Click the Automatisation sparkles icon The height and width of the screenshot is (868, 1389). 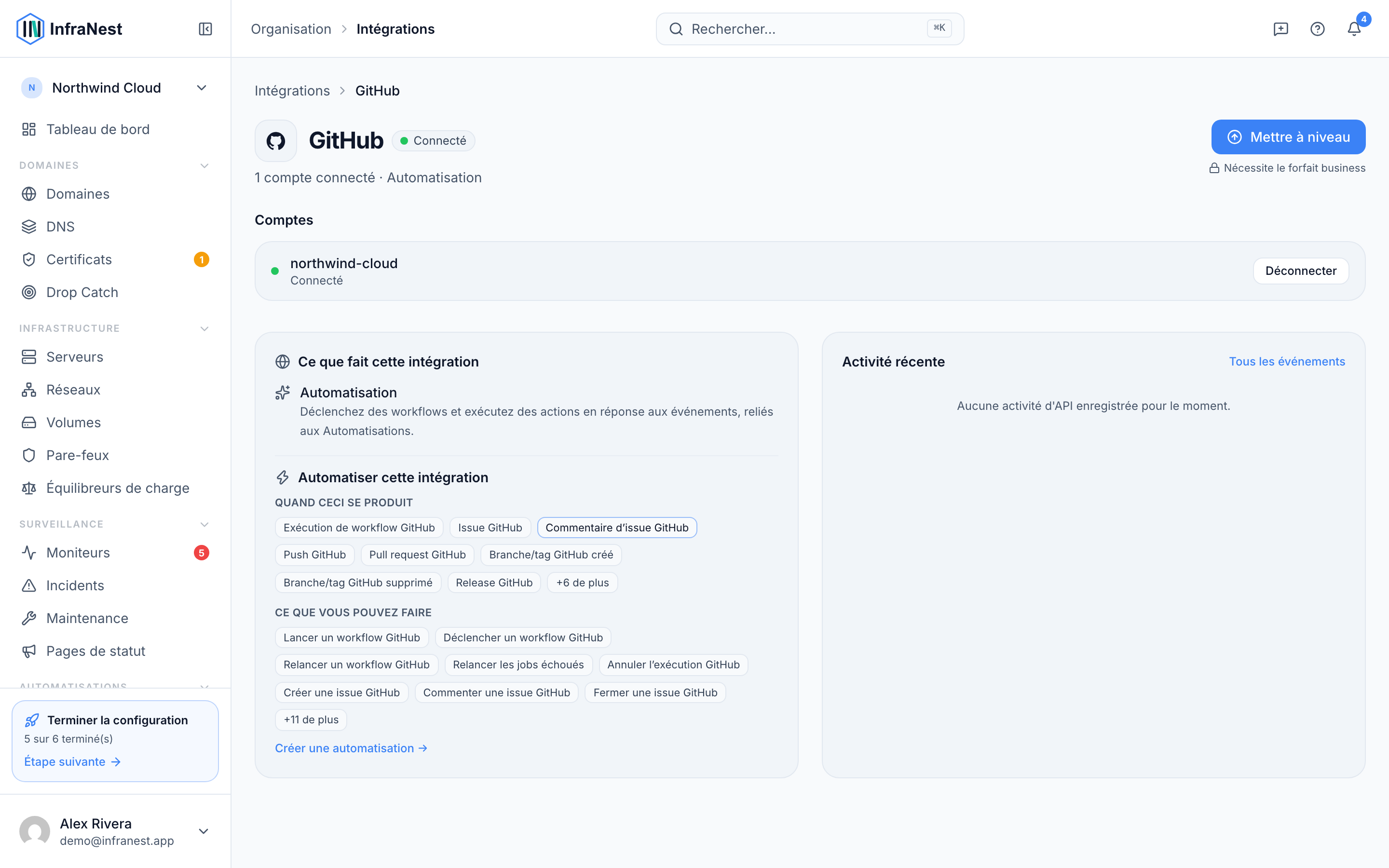click(283, 393)
